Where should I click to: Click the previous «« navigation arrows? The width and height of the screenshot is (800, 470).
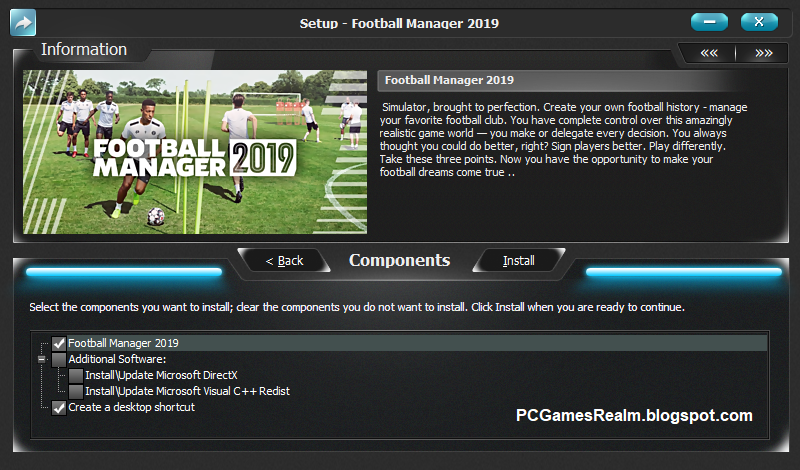pos(709,53)
